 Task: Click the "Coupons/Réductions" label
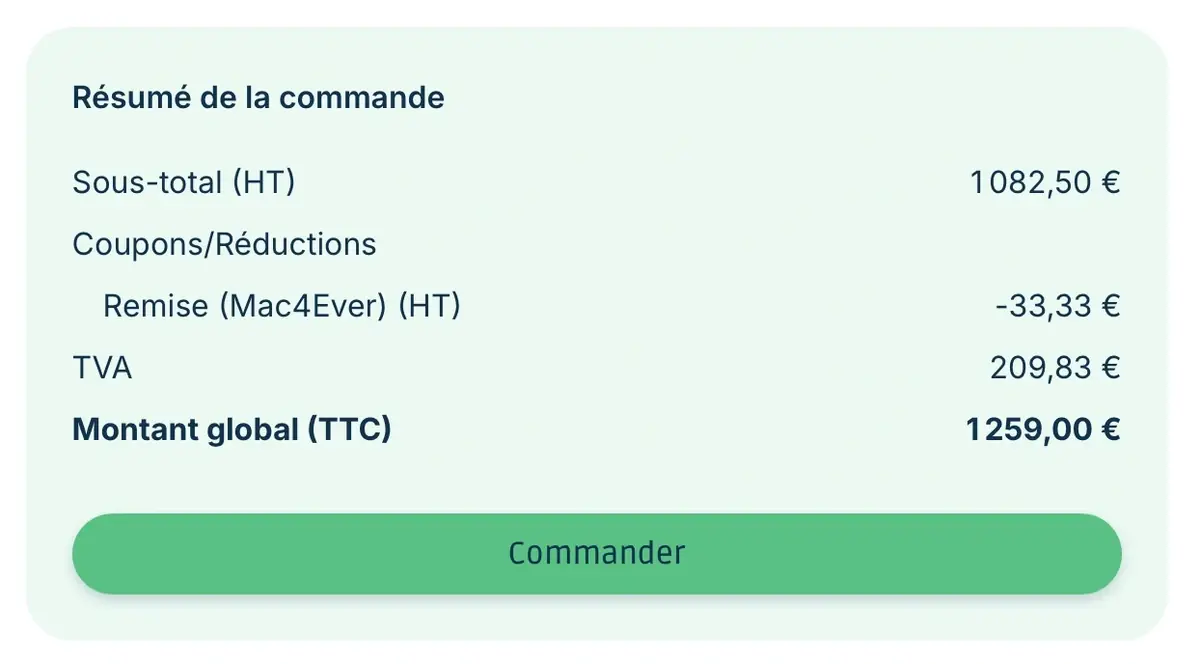point(224,244)
